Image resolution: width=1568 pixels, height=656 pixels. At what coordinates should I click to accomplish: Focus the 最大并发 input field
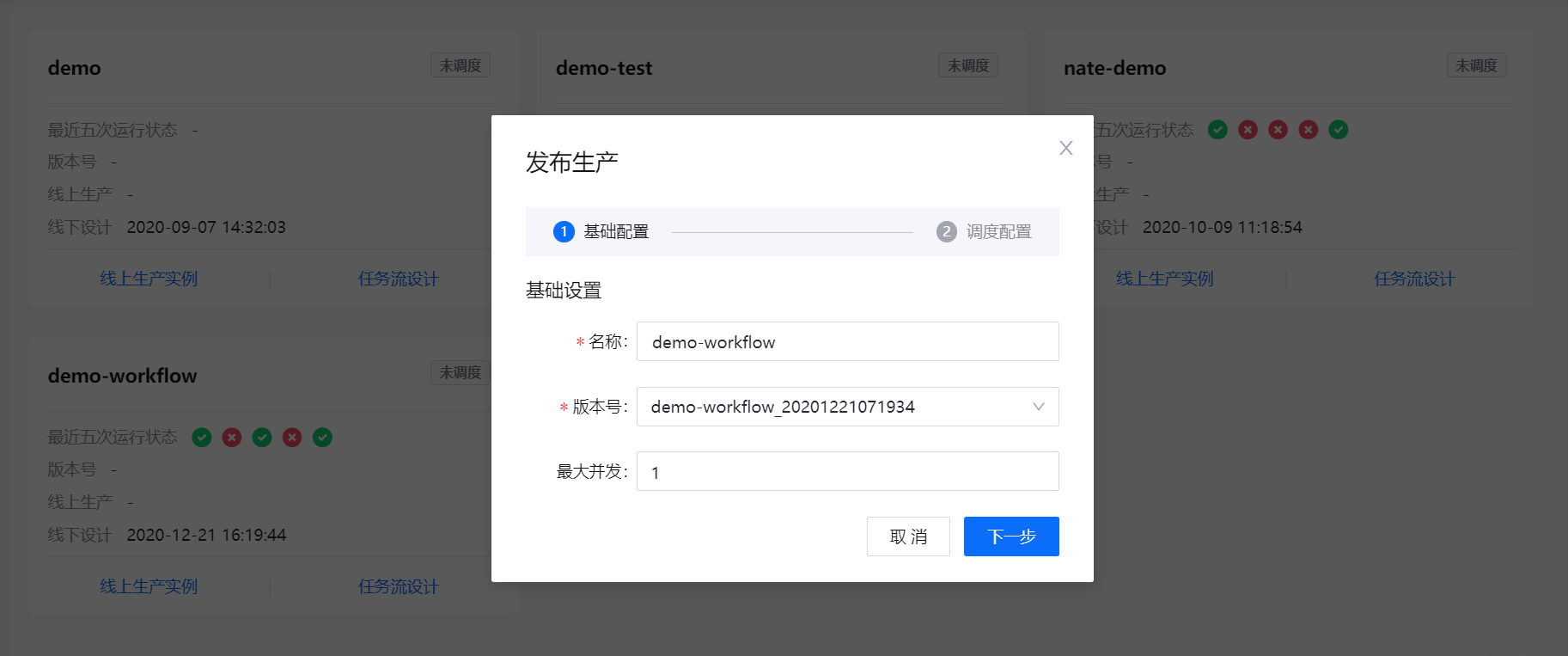pyautogui.click(x=847, y=471)
